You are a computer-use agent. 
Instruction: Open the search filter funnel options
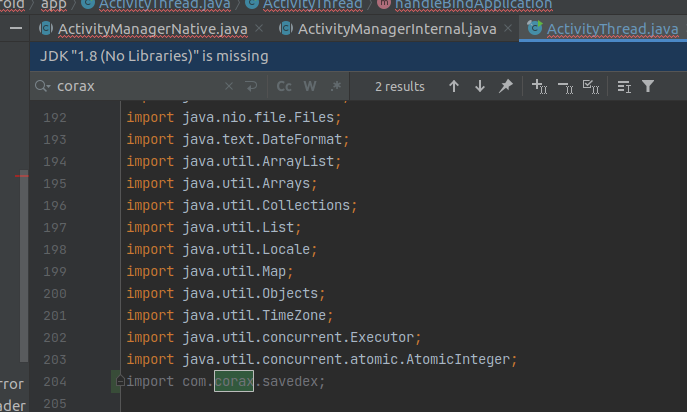tap(648, 87)
